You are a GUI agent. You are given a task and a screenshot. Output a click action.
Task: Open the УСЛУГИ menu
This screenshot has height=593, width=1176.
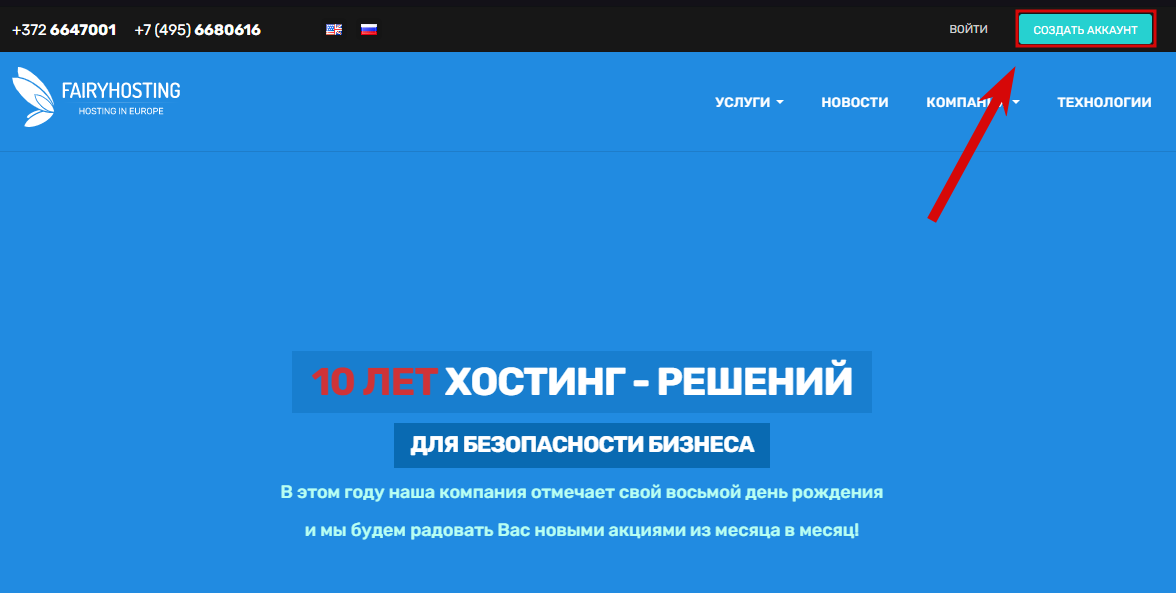743,102
